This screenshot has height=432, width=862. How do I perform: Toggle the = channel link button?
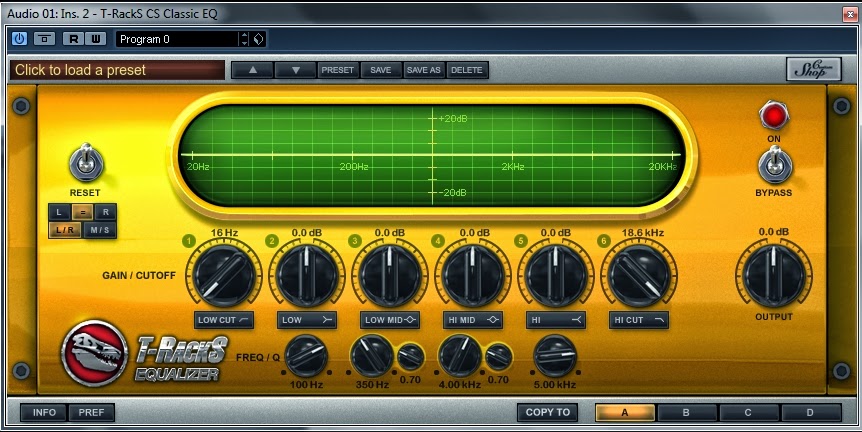point(82,212)
